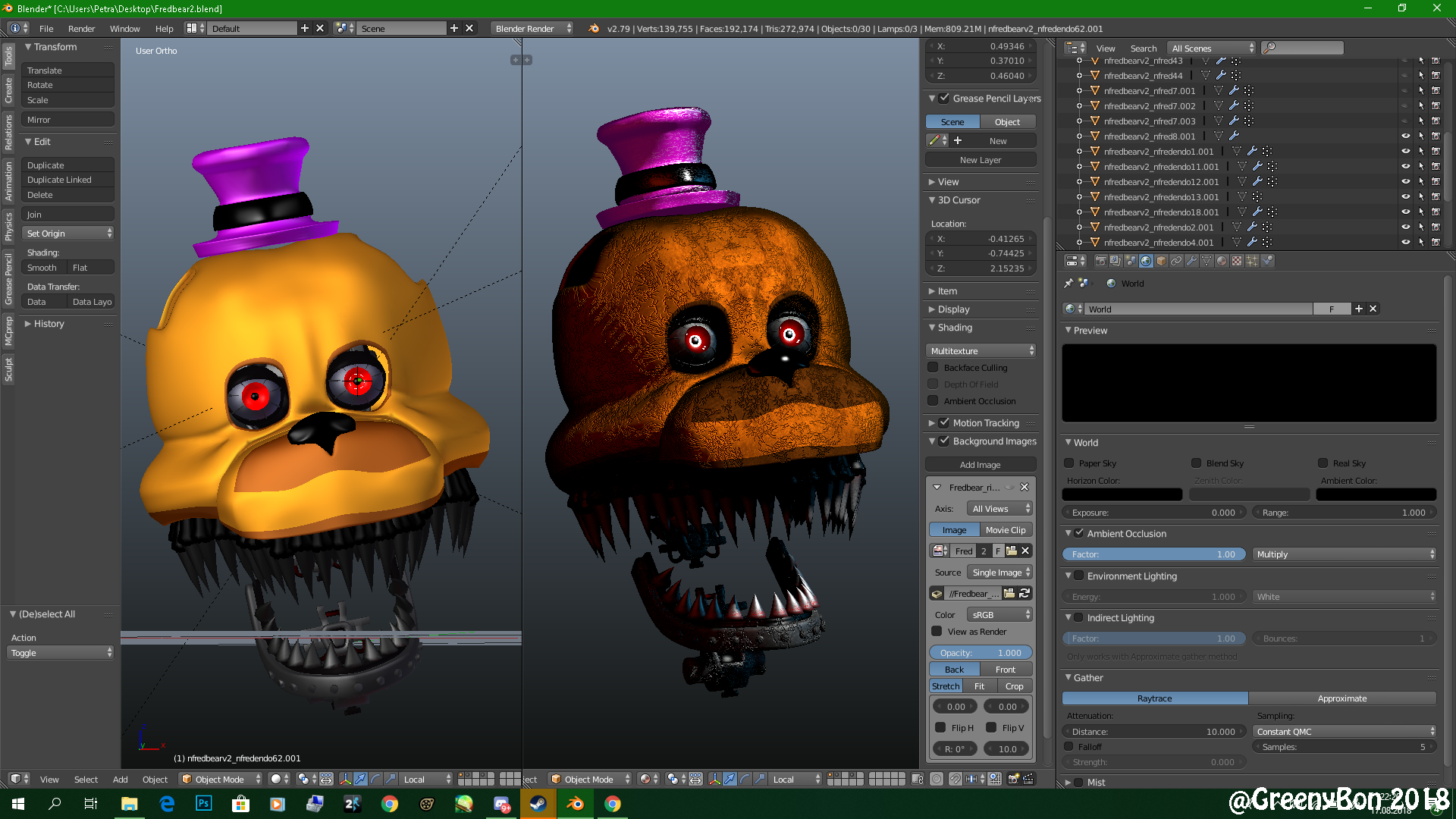1456x819 pixels.
Task: Remove the Fredbear background image entry
Action: (x=1025, y=488)
